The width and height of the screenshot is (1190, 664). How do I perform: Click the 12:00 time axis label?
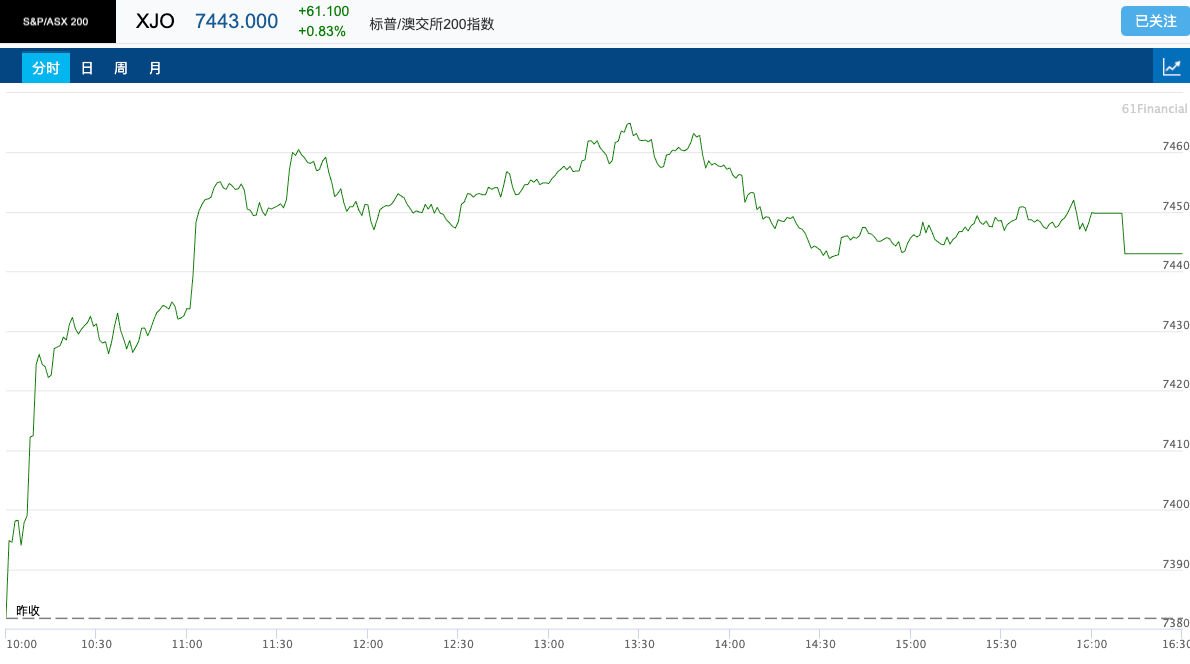367,644
